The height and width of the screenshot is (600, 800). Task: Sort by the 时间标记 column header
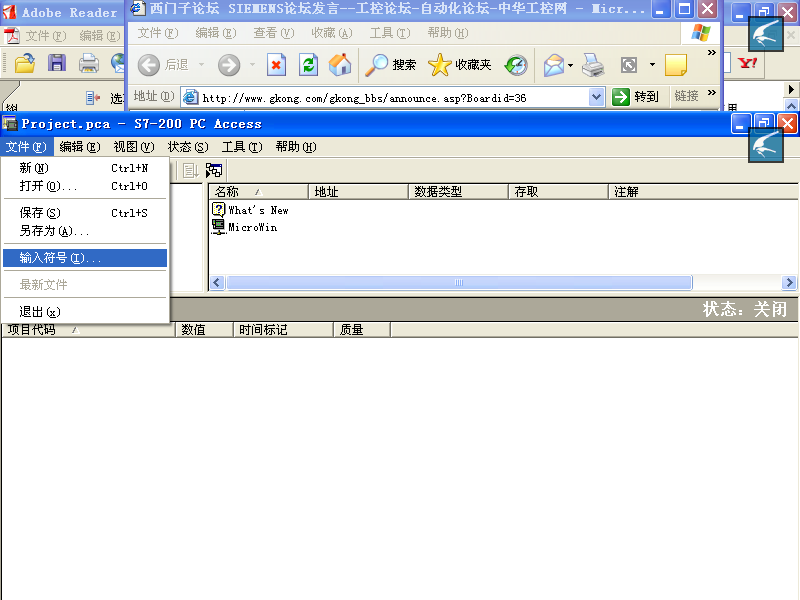point(283,330)
